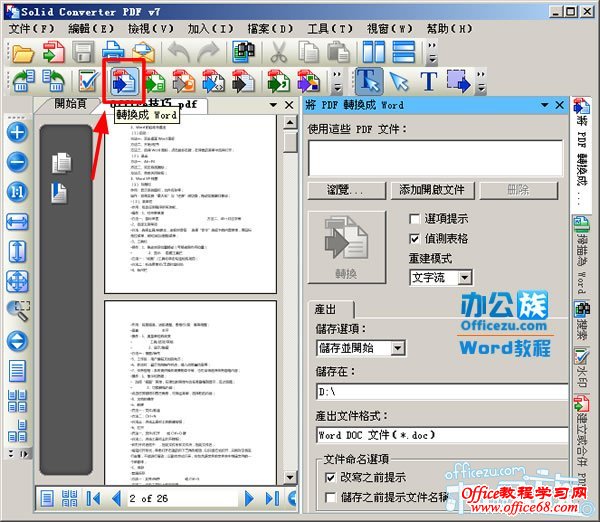Click the 使用這些 PDF 文件 list box

pyautogui.click(x=435, y=158)
